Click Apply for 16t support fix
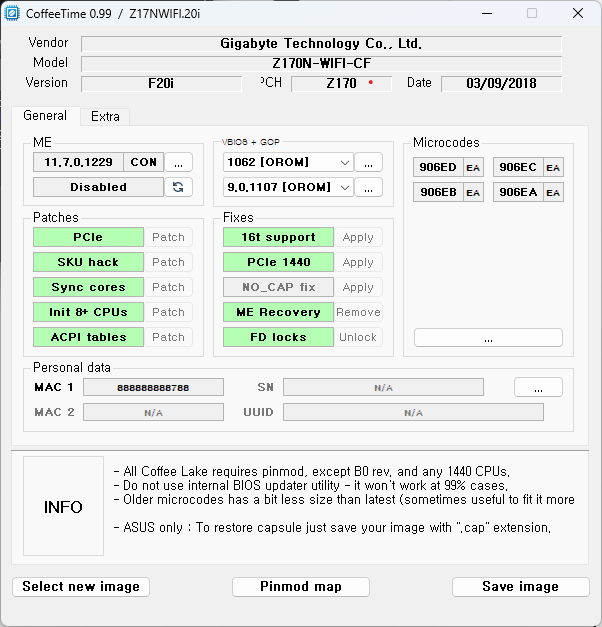 [358, 237]
